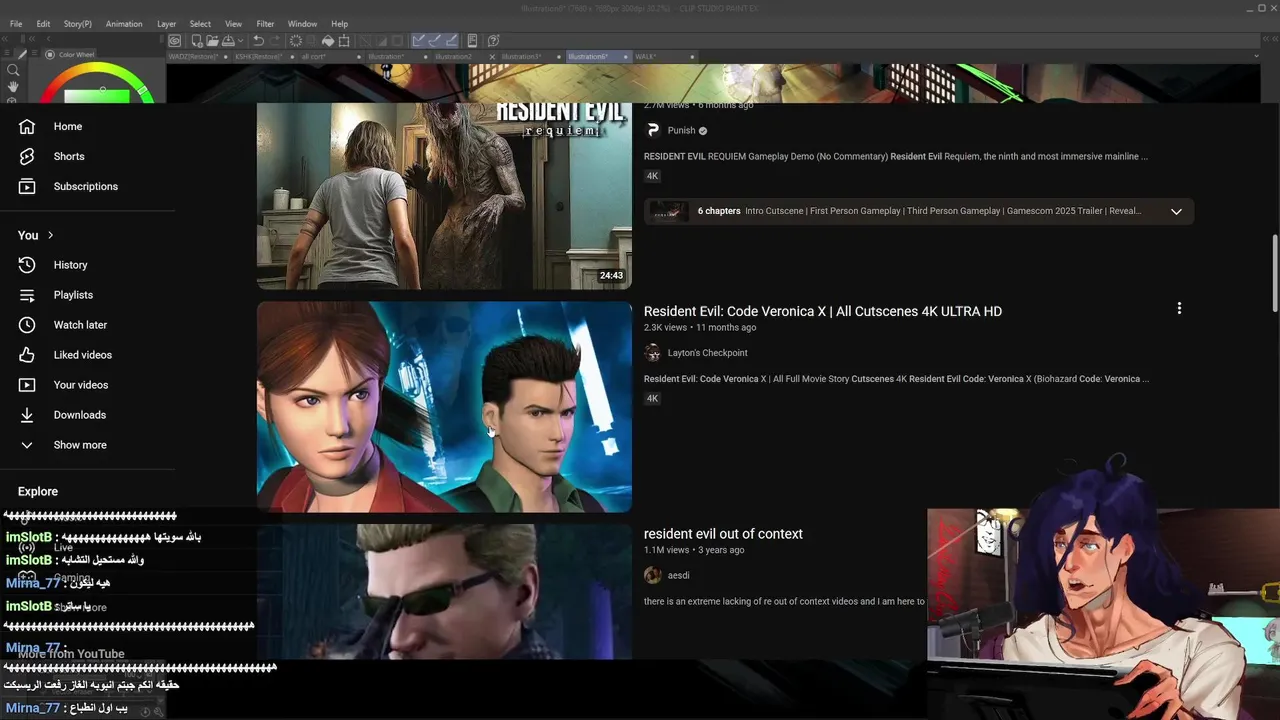
Task: Open Punish channel link
Action: click(681, 130)
